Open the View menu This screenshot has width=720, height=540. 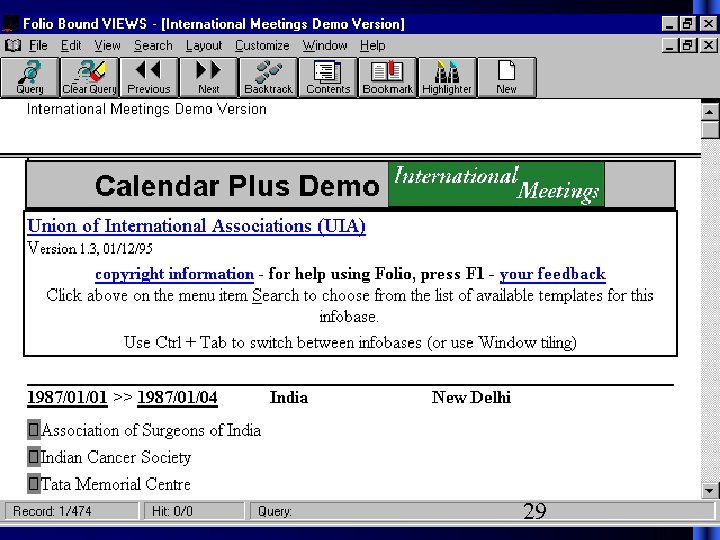[x=107, y=45]
